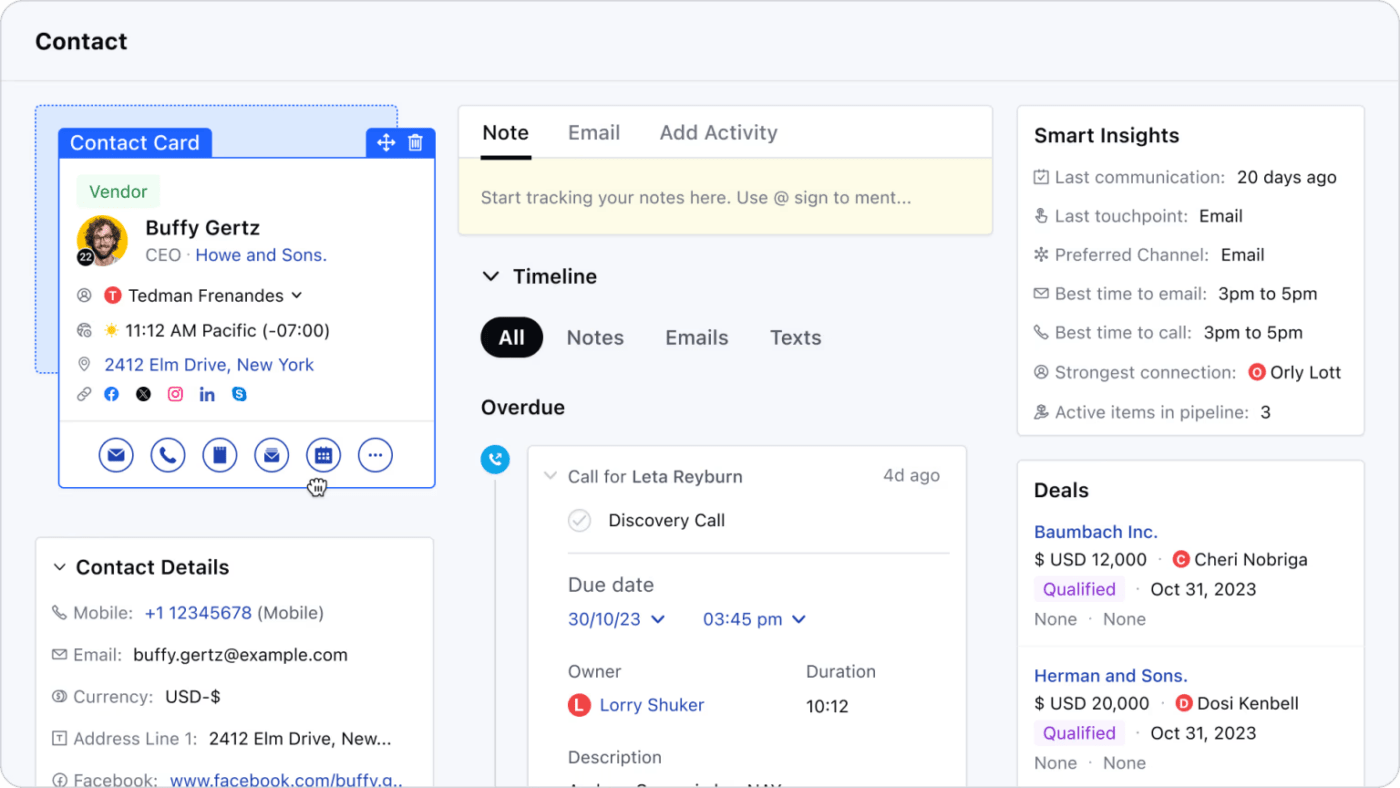1400x788 pixels.
Task: Click the Preferred Channel snowflake icon
Action: click(1041, 255)
